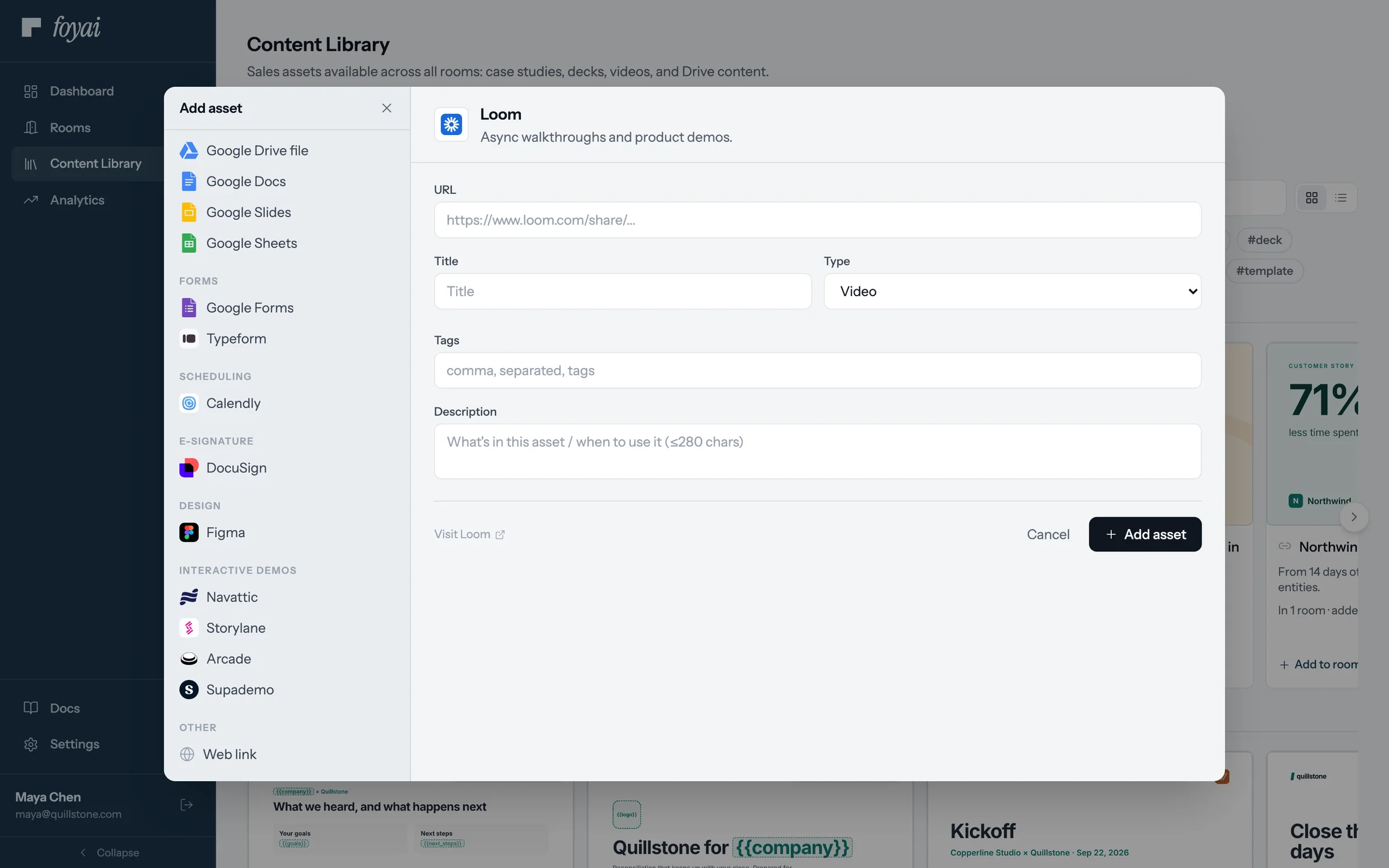Screen dimensions: 1389x868
Task: Select the Typeform icon
Action: (x=189, y=339)
